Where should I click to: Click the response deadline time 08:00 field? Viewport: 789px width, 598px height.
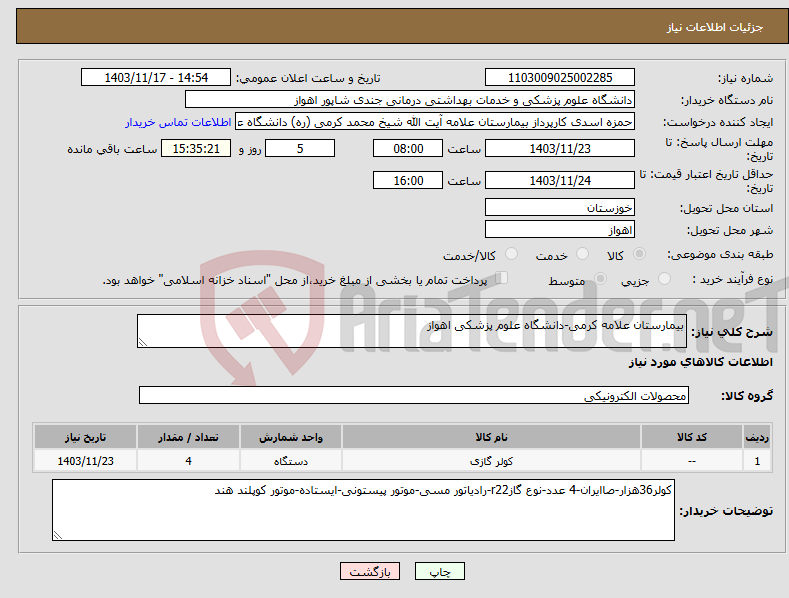[x=408, y=148]
